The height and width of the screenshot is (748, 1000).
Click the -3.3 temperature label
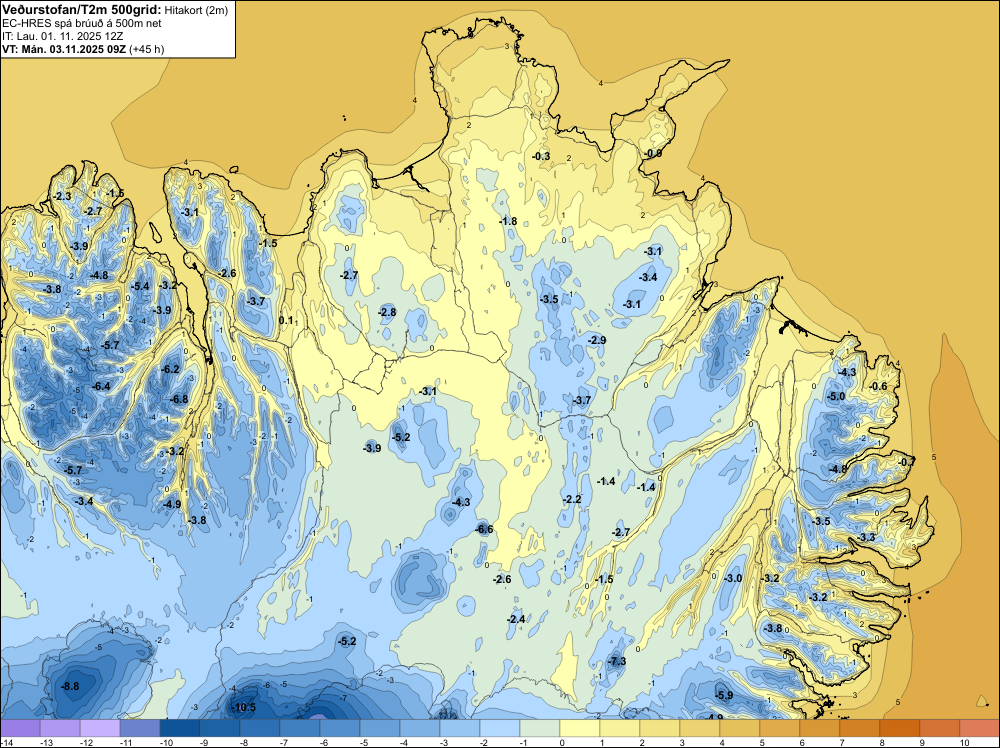pyautogui.click(x=866, y=538)
